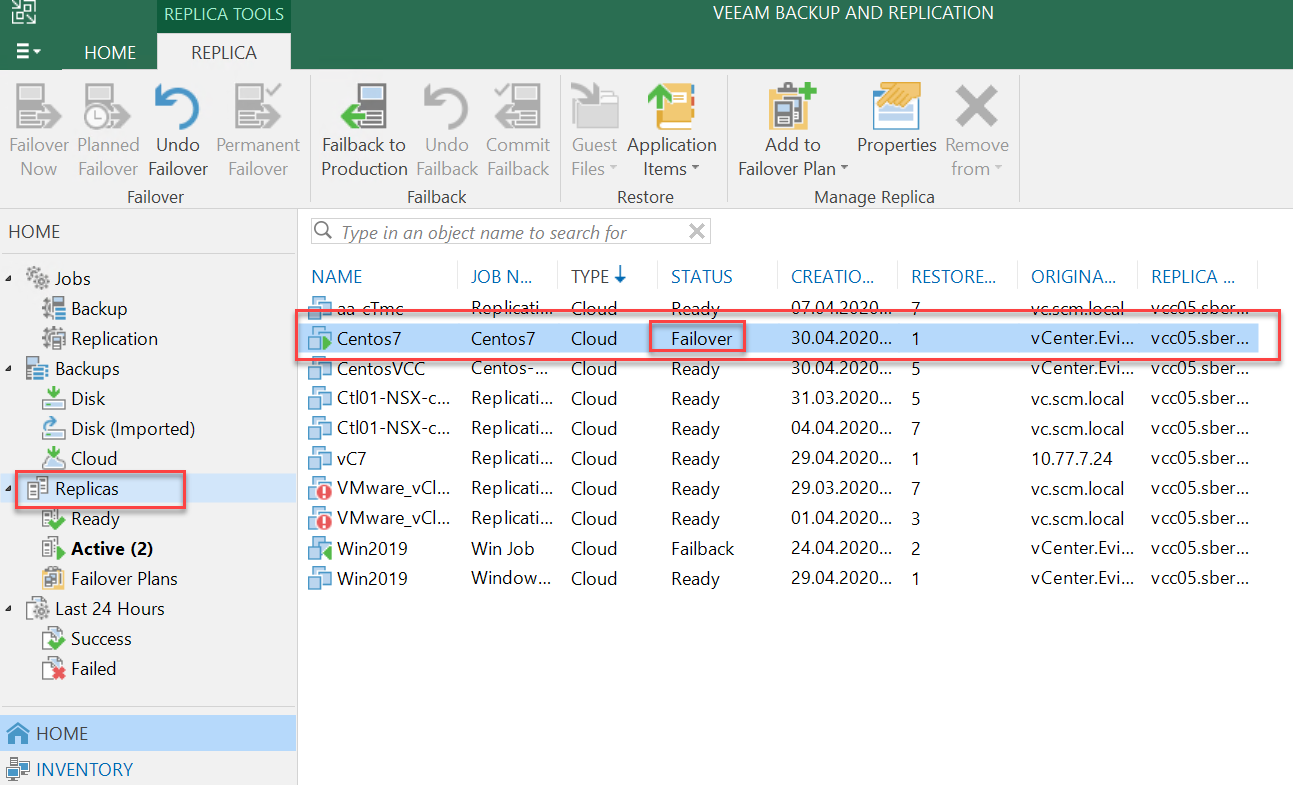The image size is (1293, 786).
Task: Open the main application menu button
Action: (29, 51)
